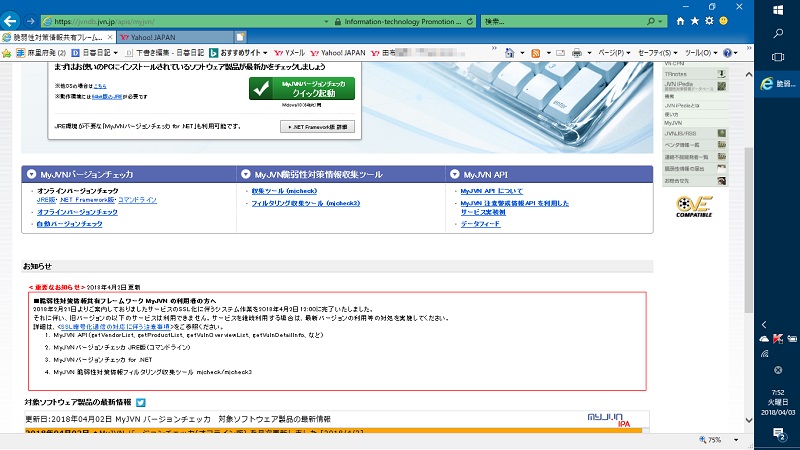Screen dimensions: 800x450
Task: Open the address bar autocomplete dropdown arrow
Action: [326, 22]
